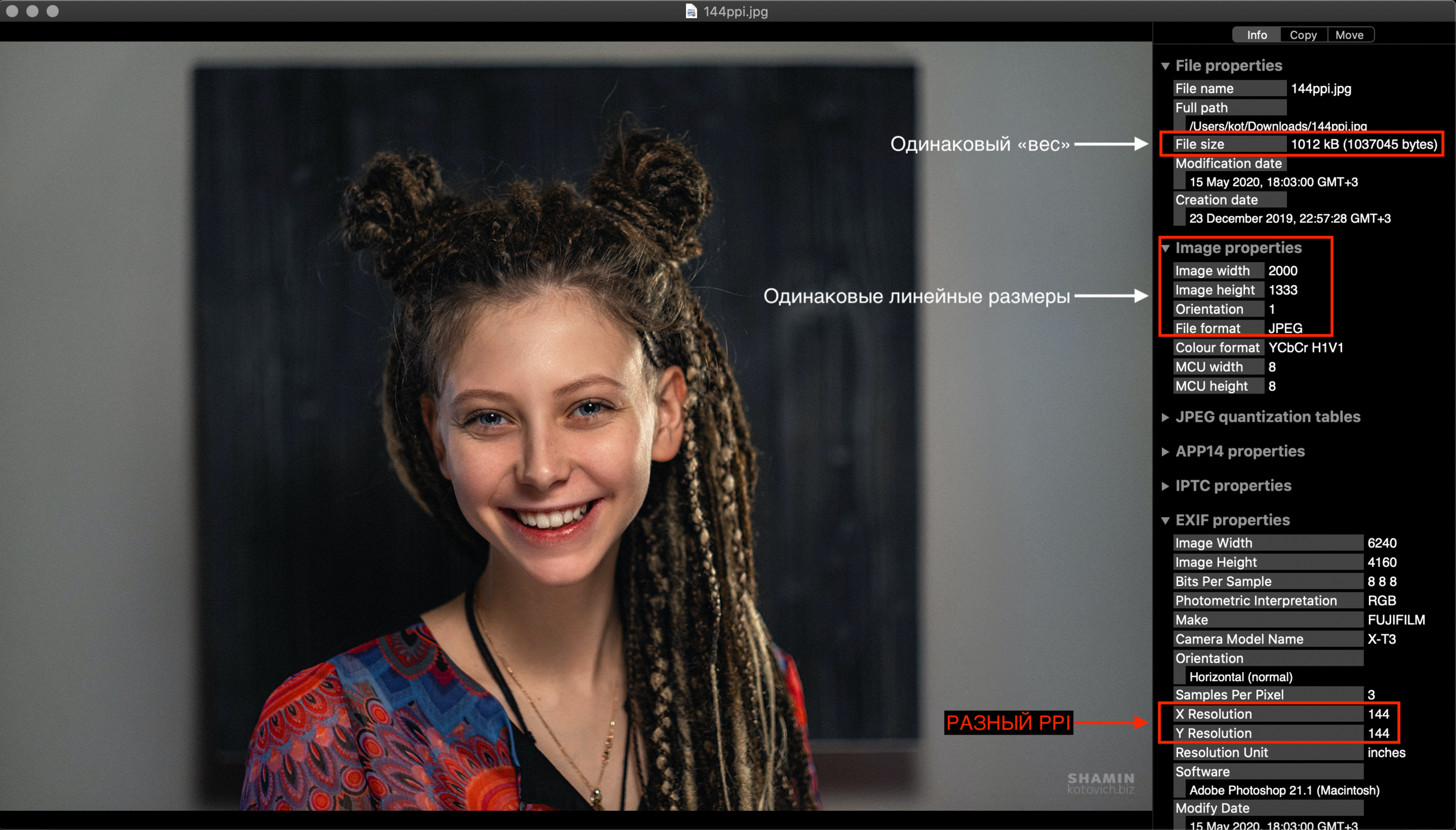This screenshot has width=1456, height=830.
Task: Click the yellow minimize window button
Action: click(x=32, y=11)
